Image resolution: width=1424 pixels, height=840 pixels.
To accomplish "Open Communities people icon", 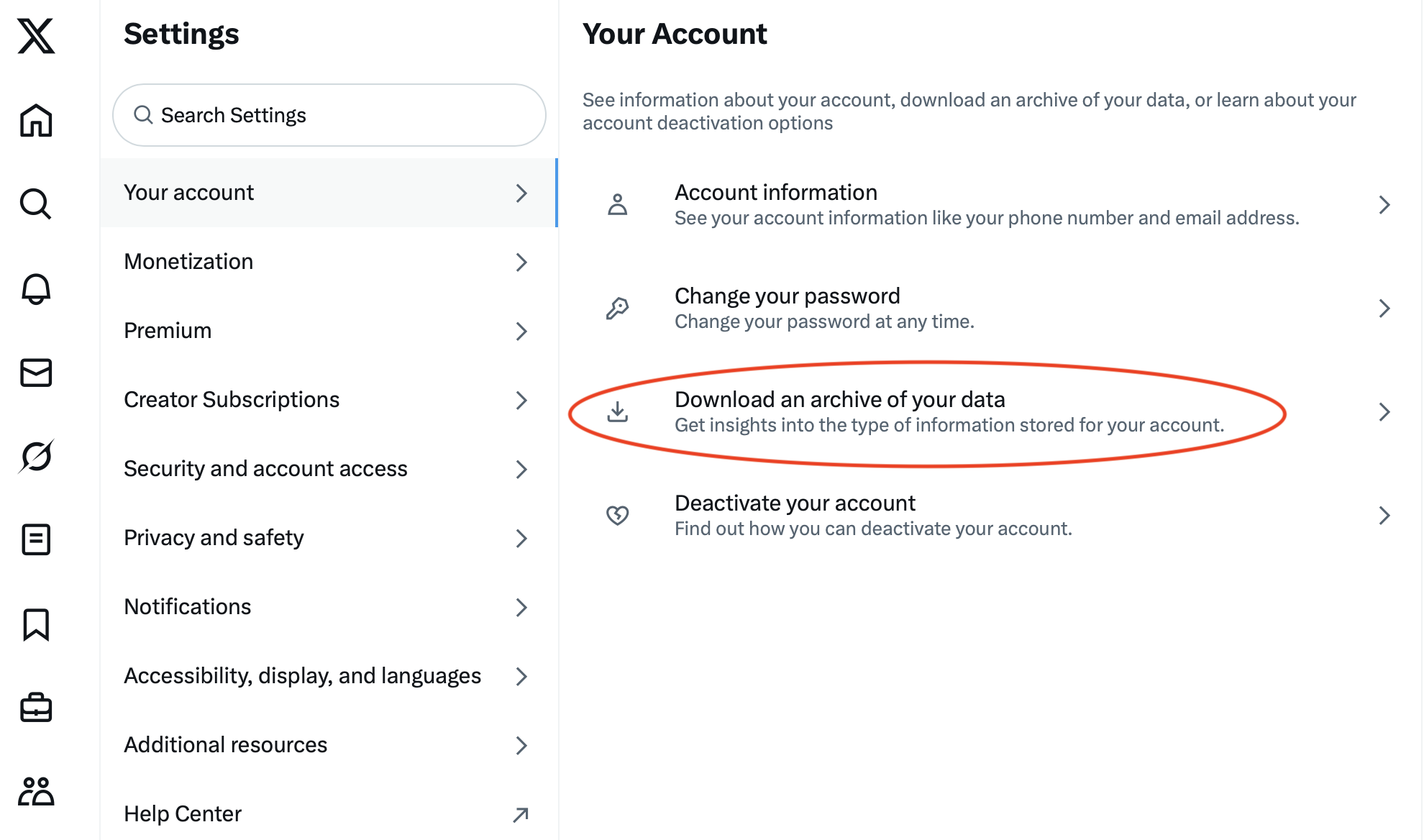I will pyautogui.click(x=36, y=791).
